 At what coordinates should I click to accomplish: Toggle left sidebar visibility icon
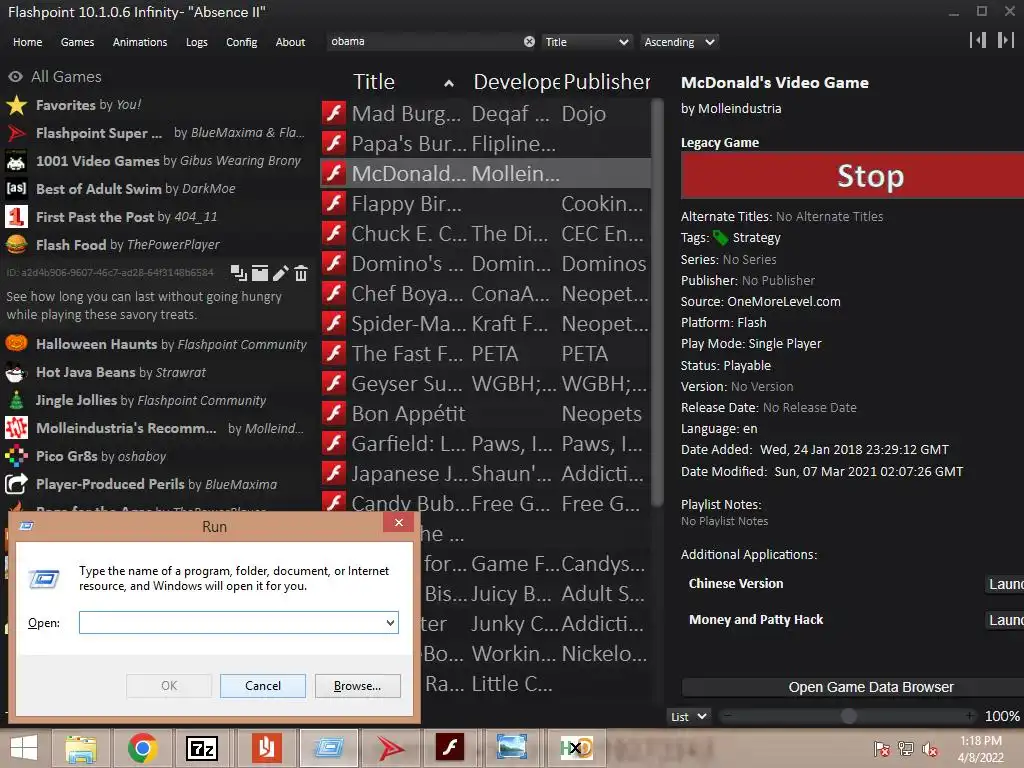click(978, 40)
